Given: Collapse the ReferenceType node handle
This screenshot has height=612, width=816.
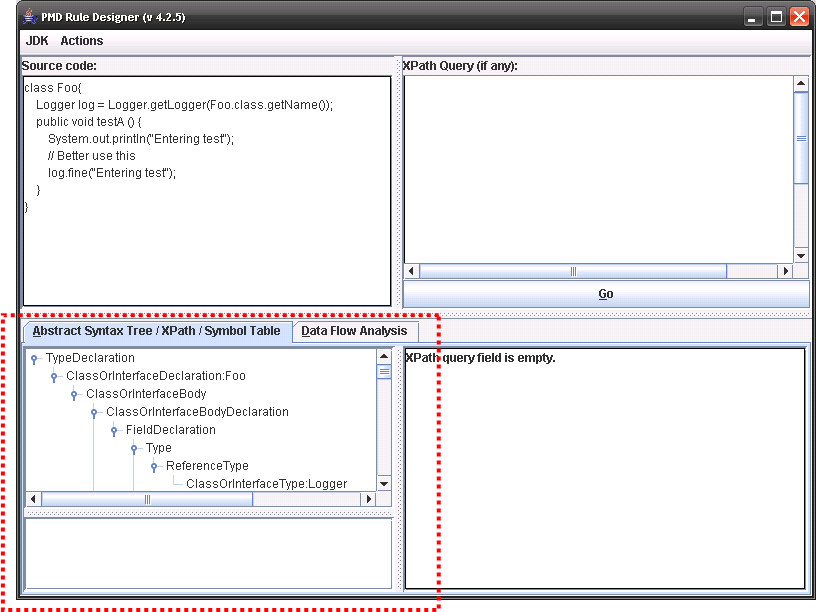Looking at the screenshot, I should click(152, 466).
